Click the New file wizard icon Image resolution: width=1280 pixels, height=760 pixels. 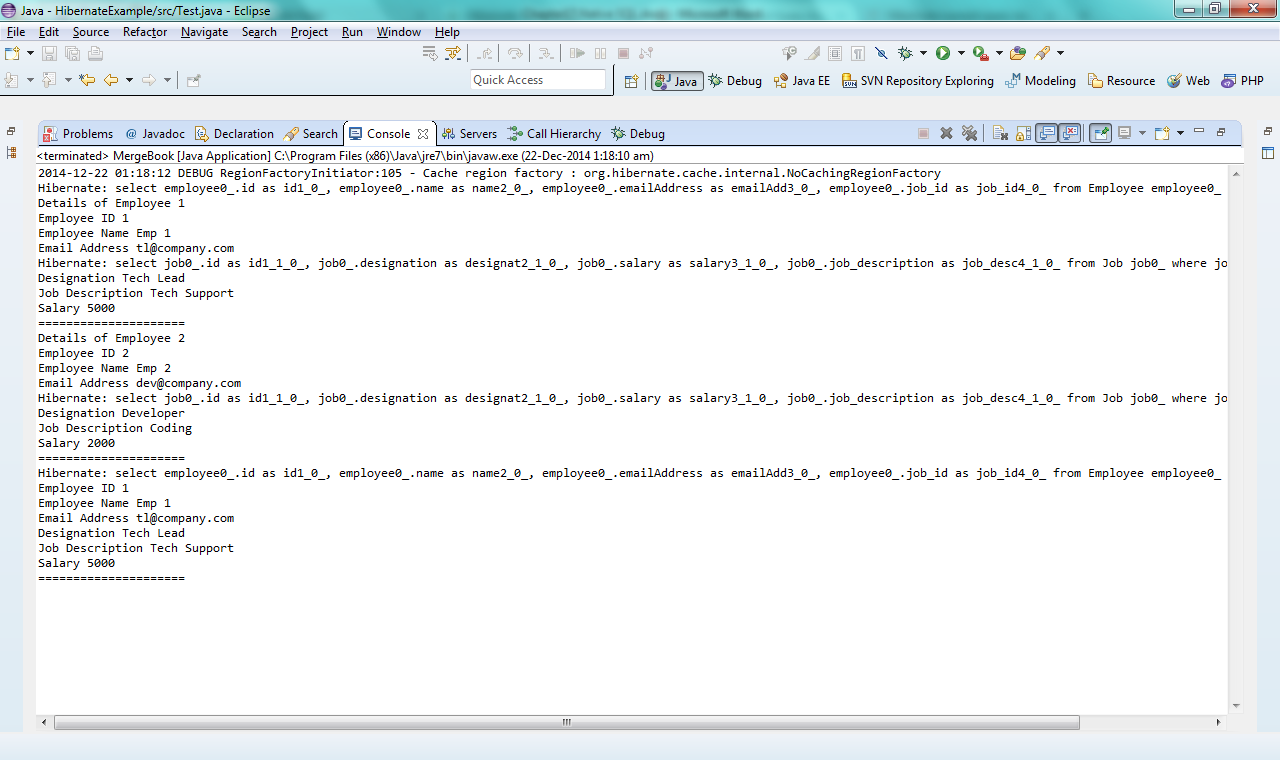coord(12,53)
